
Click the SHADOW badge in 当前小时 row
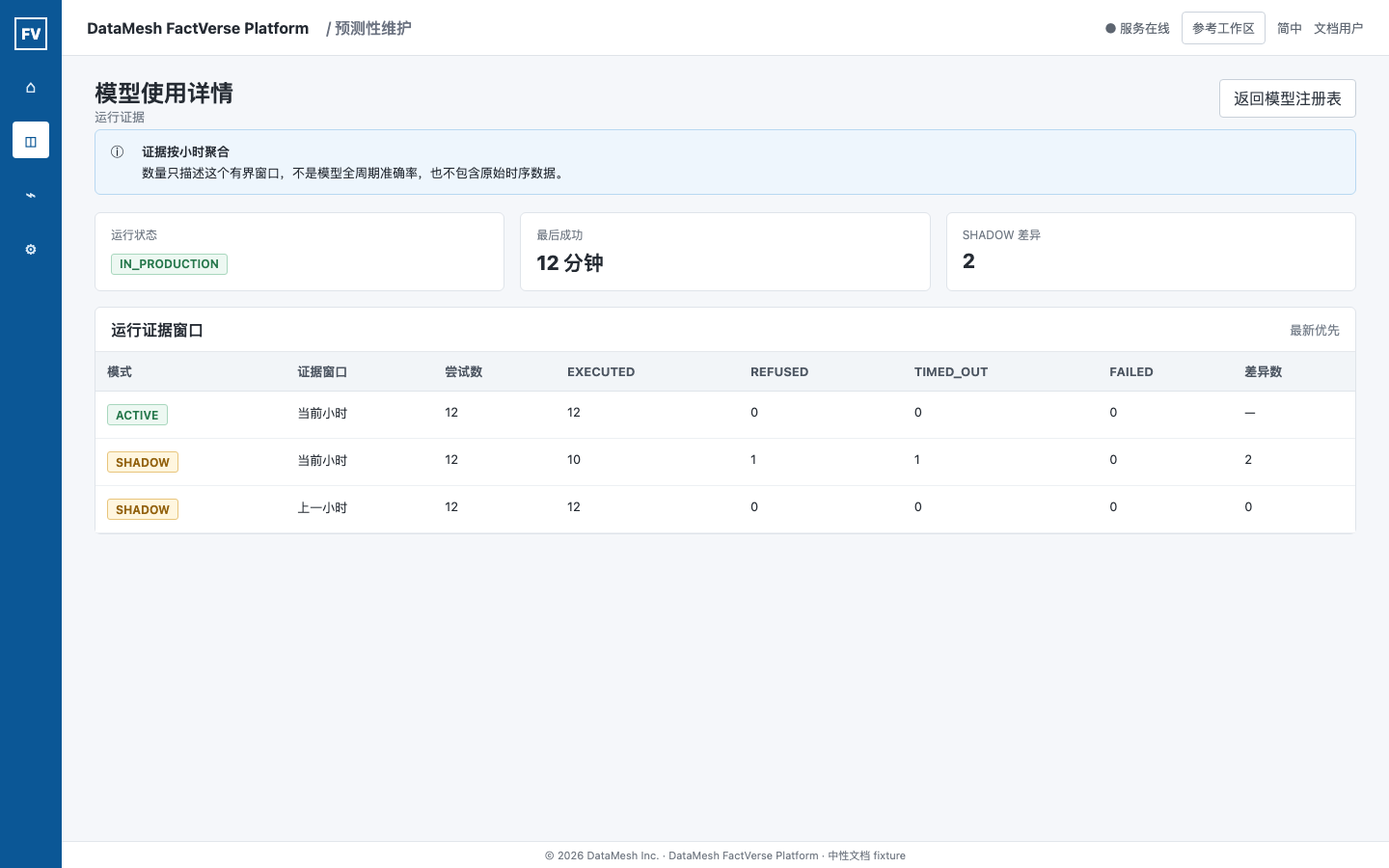click(143, 462)
